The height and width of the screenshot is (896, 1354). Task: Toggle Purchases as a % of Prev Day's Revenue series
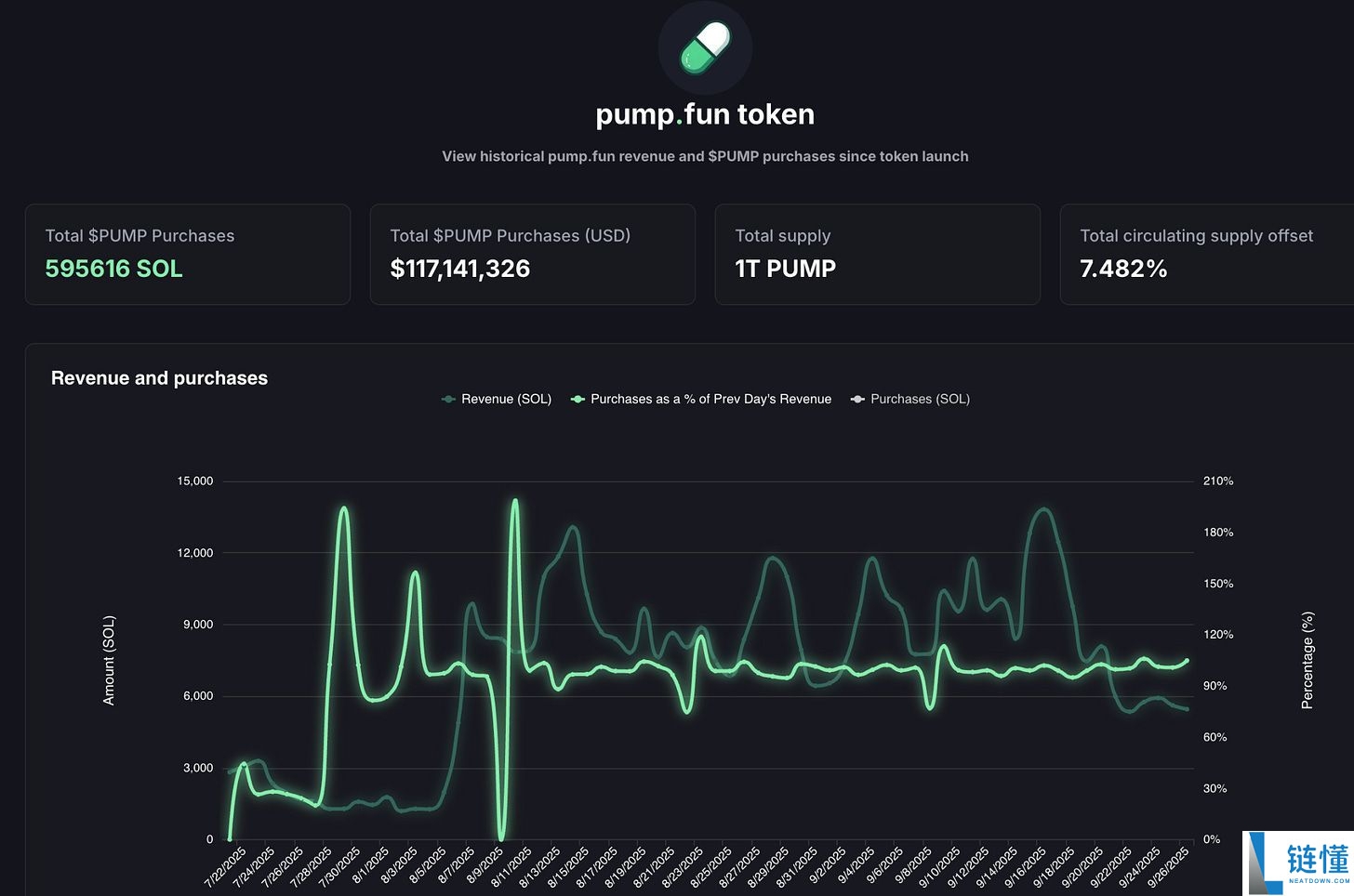click(701, 399)
